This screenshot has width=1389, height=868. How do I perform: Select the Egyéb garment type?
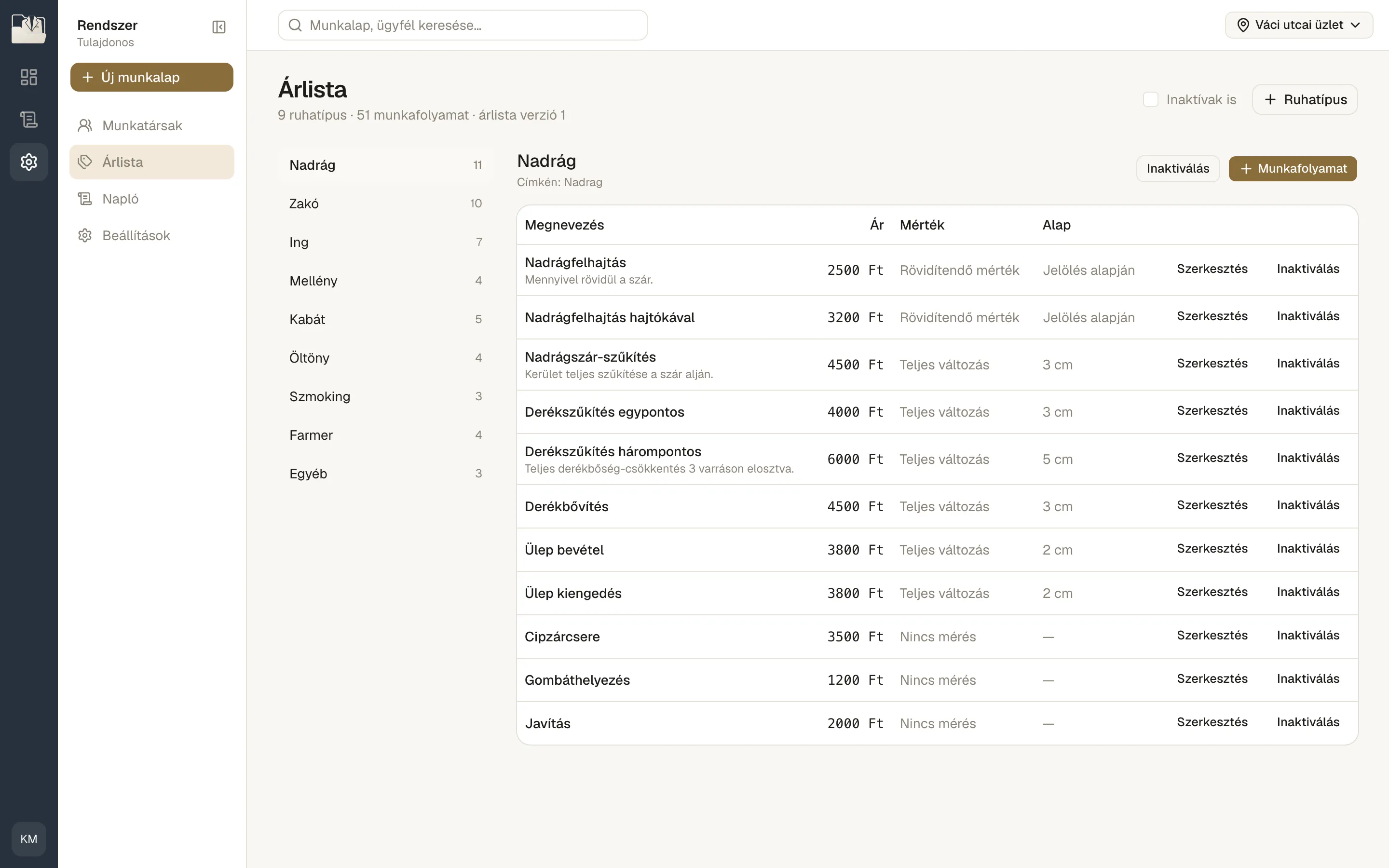pyautogui.click(x=386, y=474)
